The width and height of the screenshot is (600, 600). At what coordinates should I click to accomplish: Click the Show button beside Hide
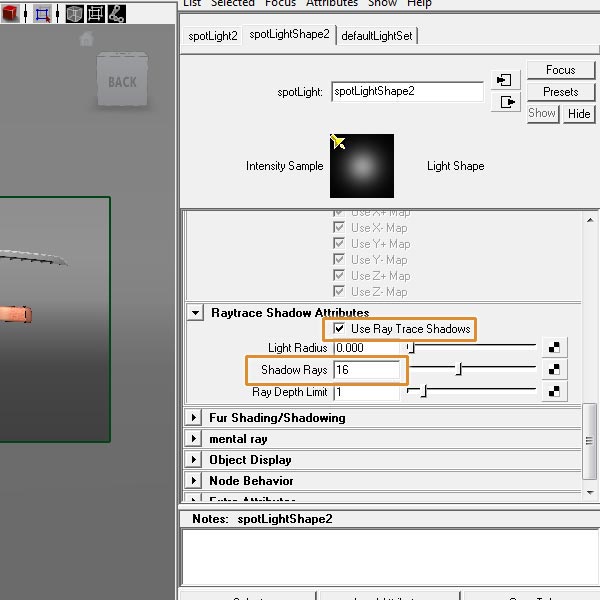pos(542,113)
